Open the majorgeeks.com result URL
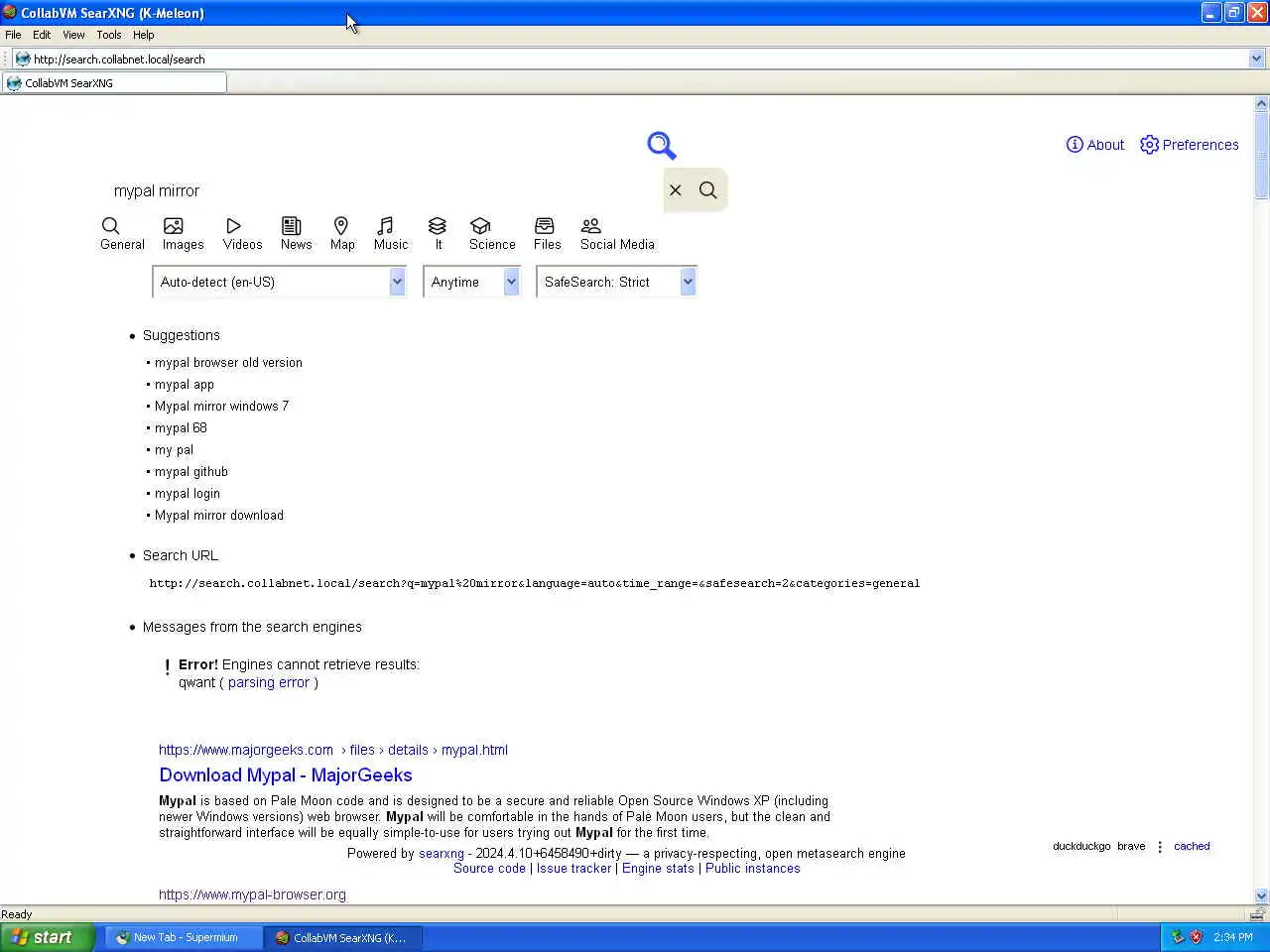 tap(333, 750)
